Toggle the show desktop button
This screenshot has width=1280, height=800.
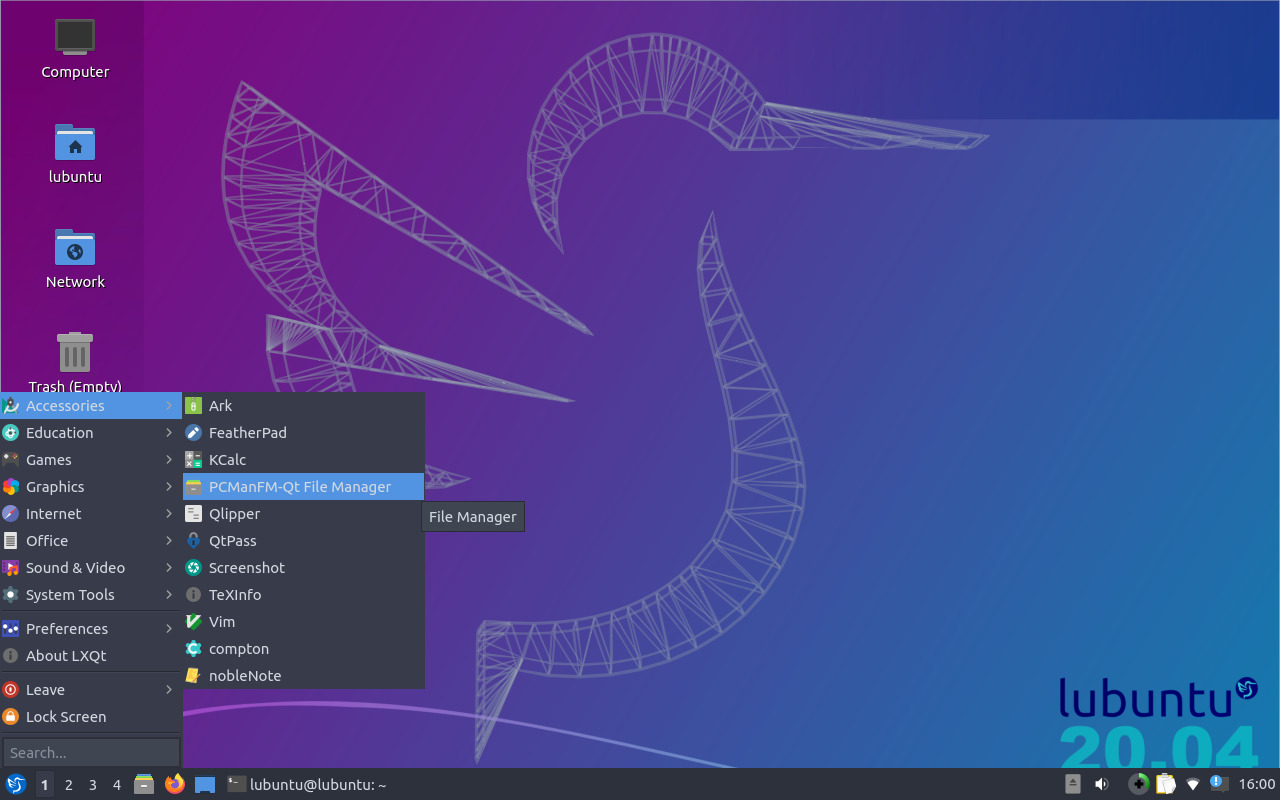[x=205, y=784]
